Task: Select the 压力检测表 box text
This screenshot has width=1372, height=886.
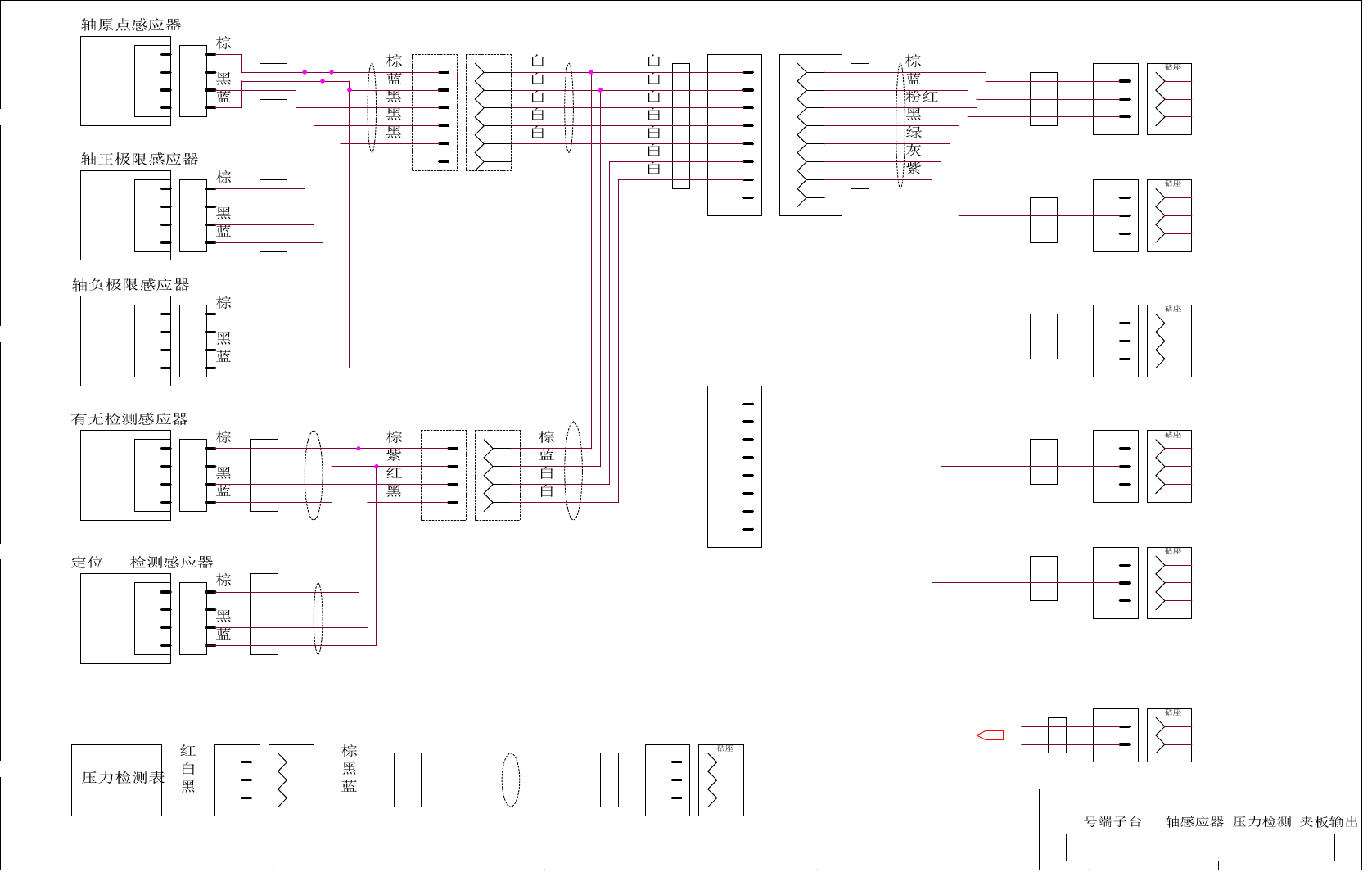Action: (123, 777)
